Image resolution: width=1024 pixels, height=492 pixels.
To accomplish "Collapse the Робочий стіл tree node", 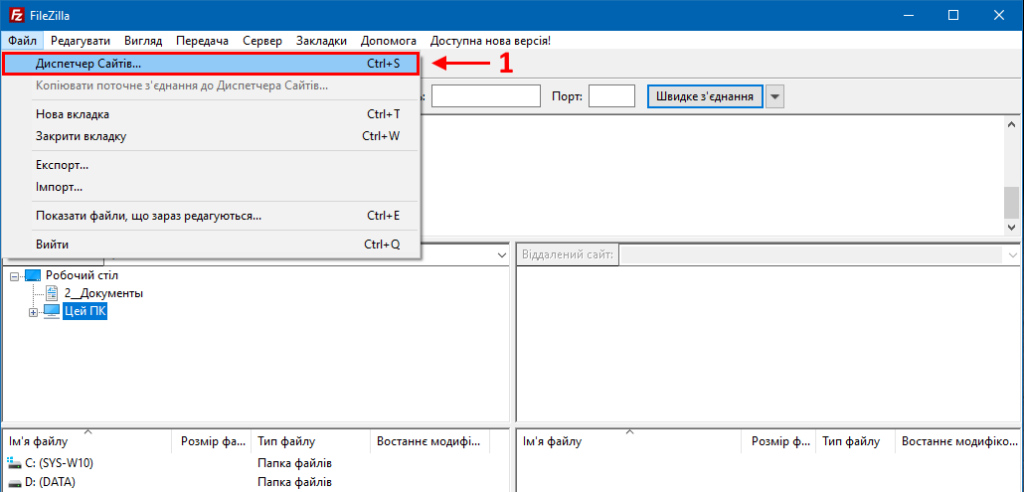I will pos(14,275).
